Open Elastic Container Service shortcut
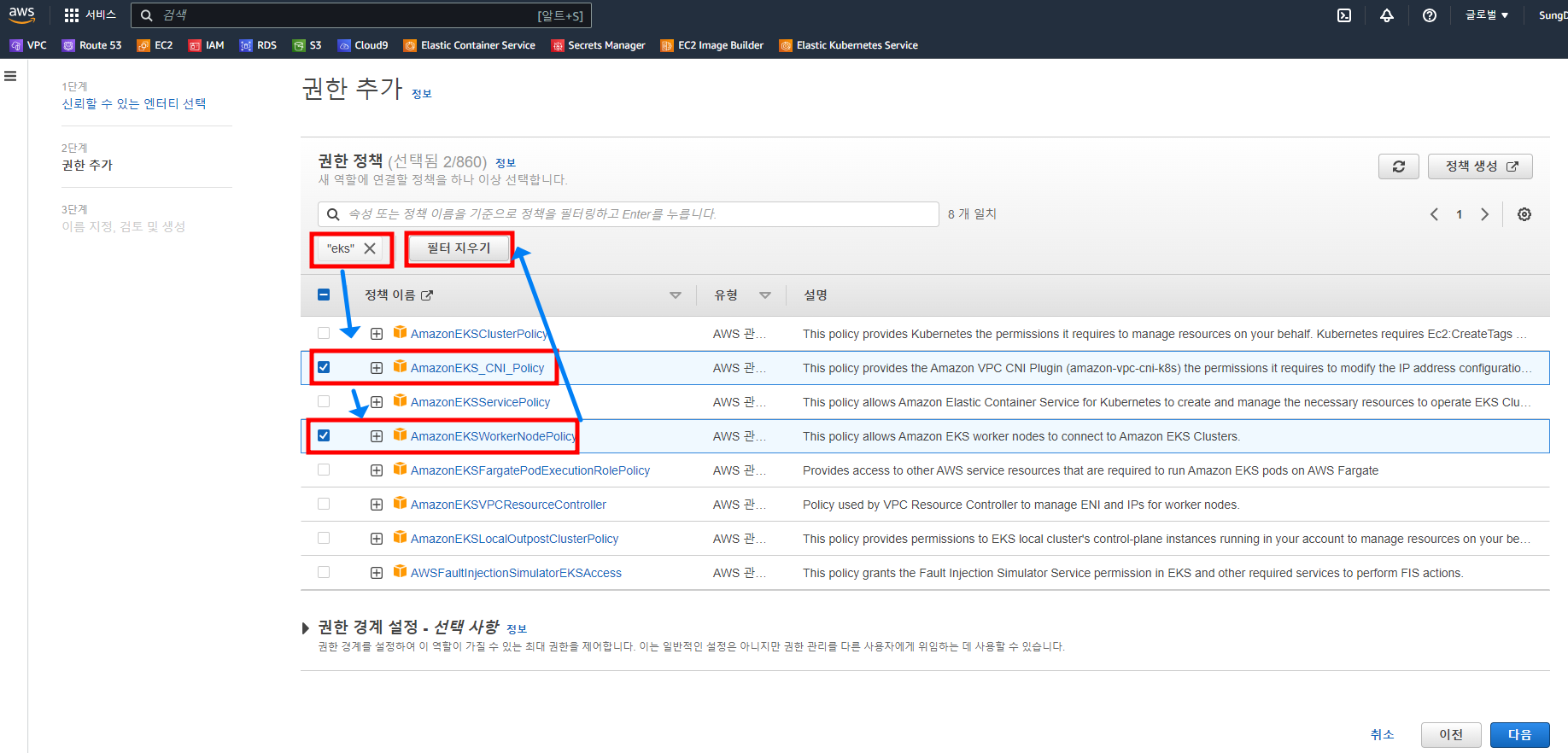 [x=469, y=45]
